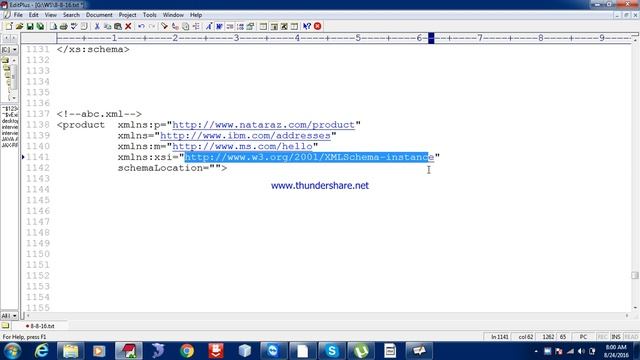Open the Help menu
The image size is (640, 360).
click(196, 15)
